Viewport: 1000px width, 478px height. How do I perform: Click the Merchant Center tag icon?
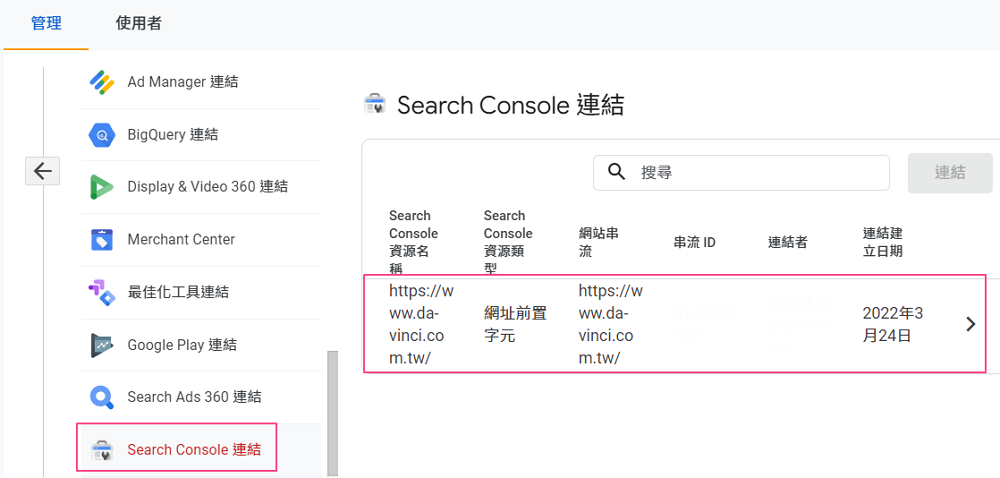[102, 240]
